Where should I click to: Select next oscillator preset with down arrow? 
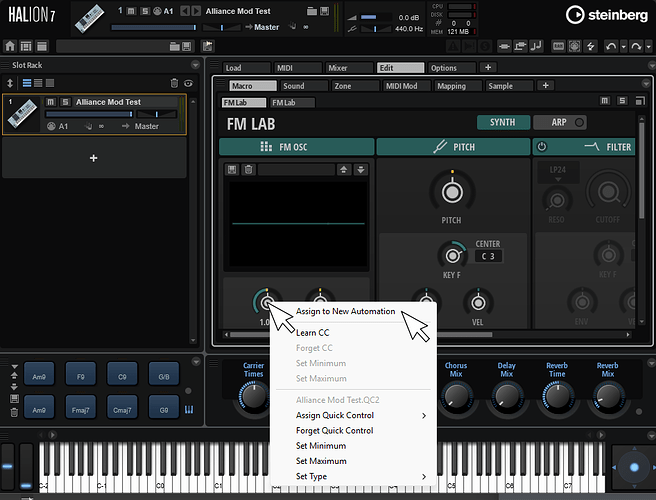click(361, 169)
